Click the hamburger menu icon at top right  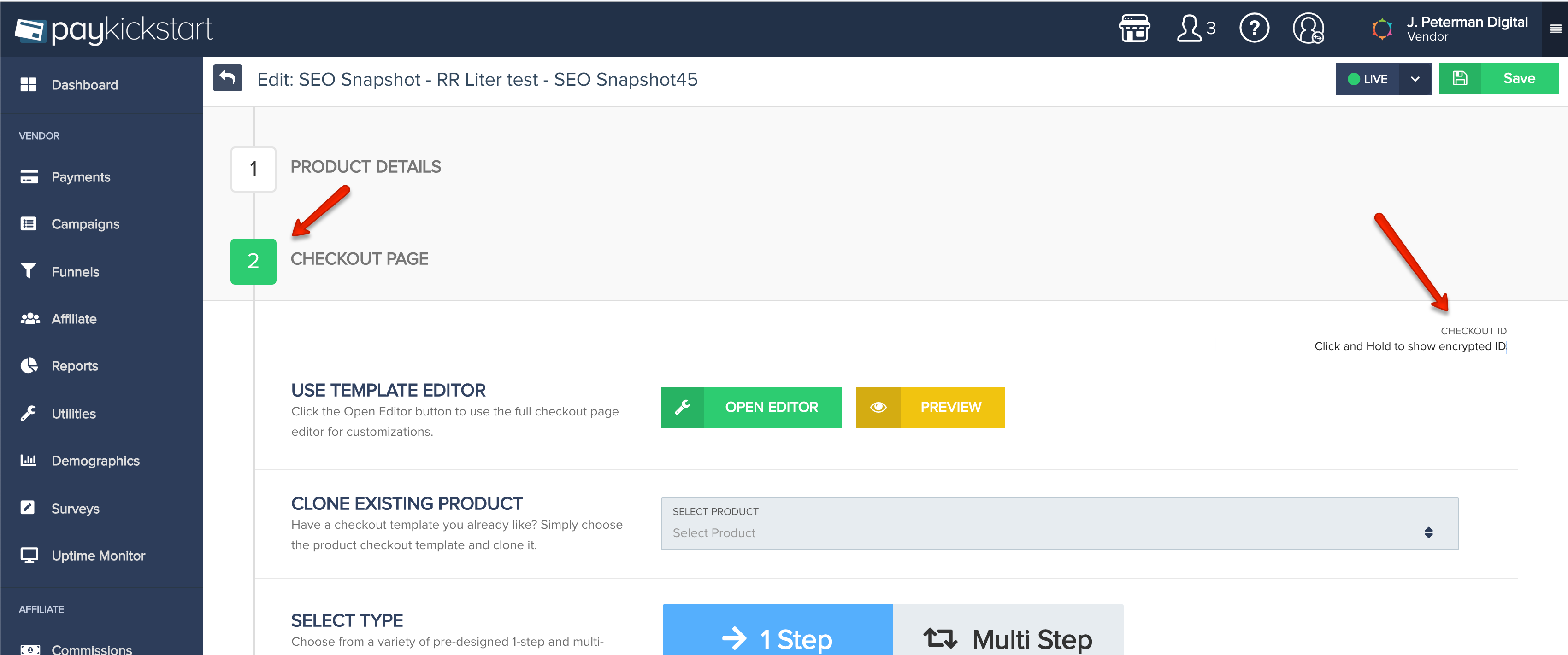1555,29
